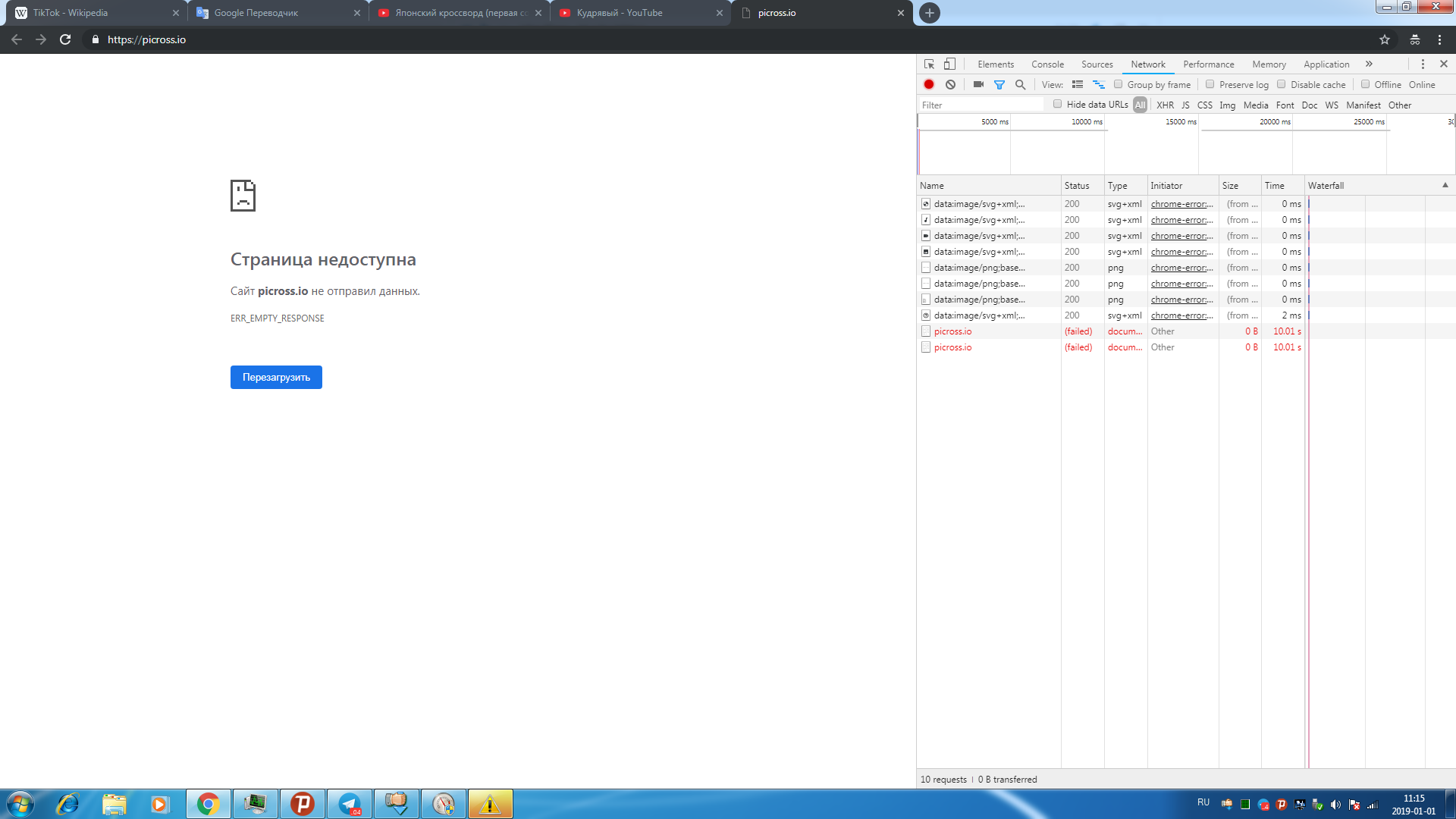Image resolution: width=1456 pixels, height=819 pixels.
Task: Select the All filter type
Action: pos(1140,105)
